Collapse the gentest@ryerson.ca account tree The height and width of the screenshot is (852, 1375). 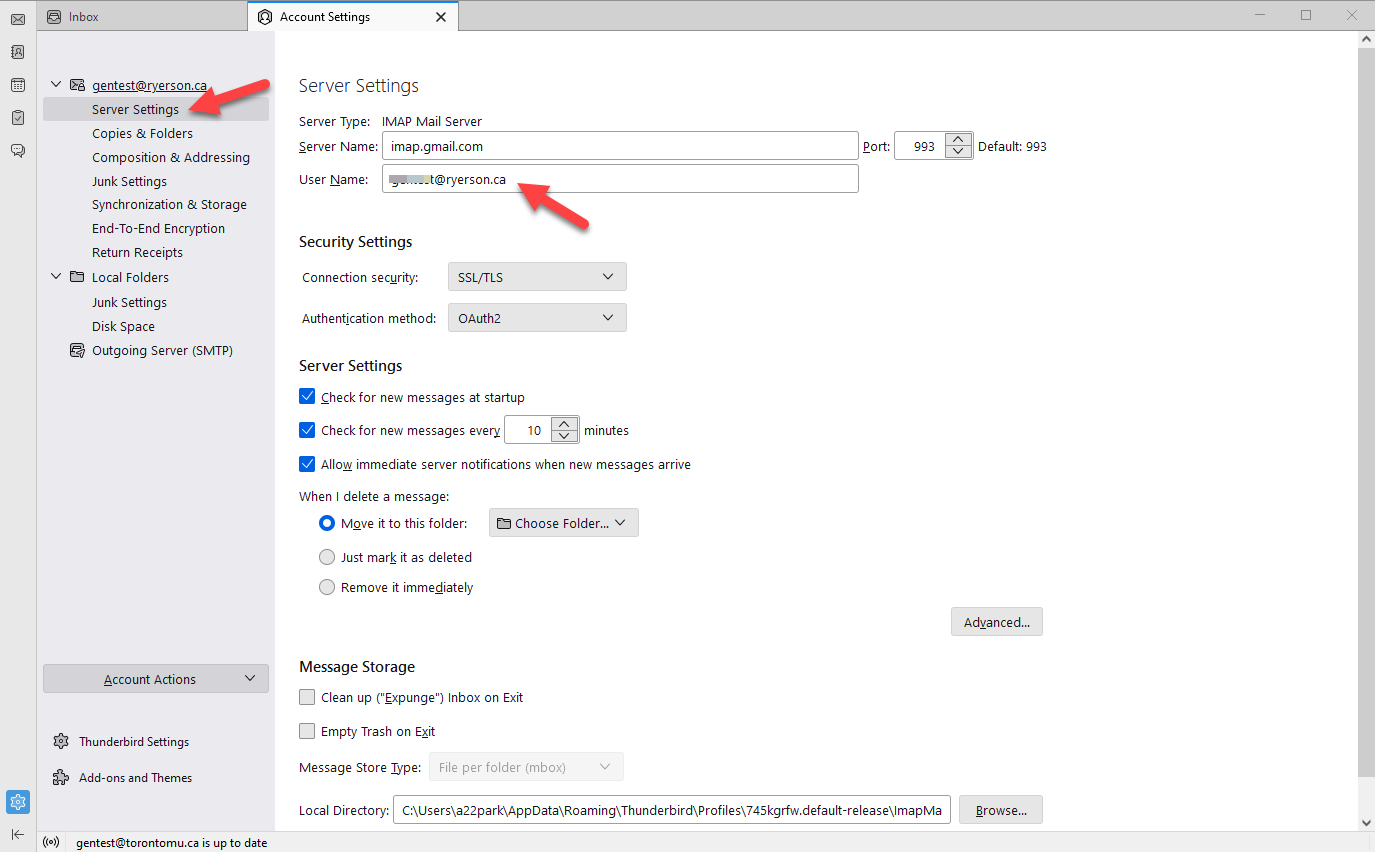pos(56,85)
